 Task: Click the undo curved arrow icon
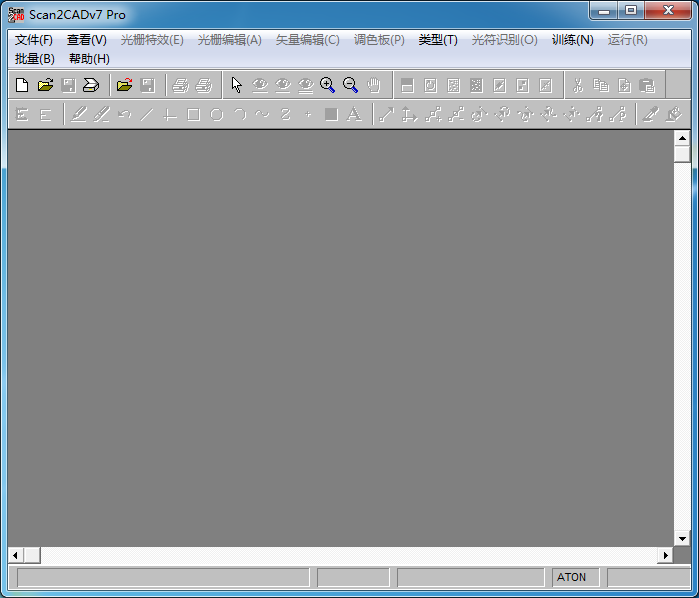click(124, 115)
